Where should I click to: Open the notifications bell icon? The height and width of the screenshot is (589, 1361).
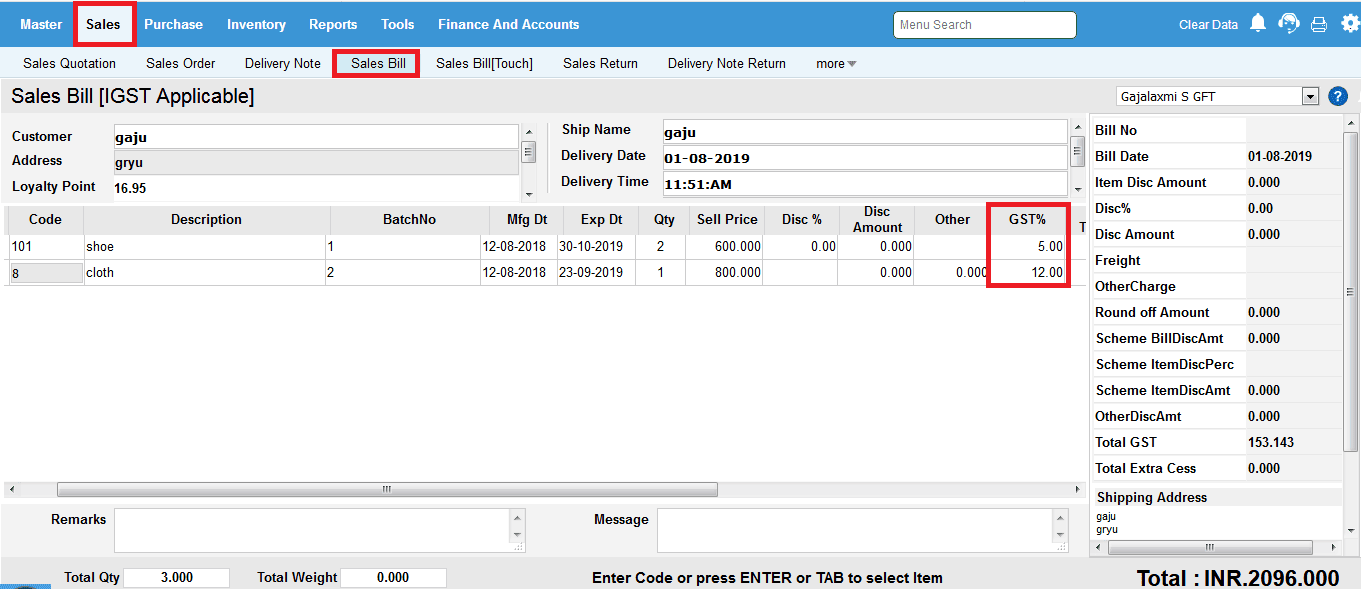click(1258, 24)
